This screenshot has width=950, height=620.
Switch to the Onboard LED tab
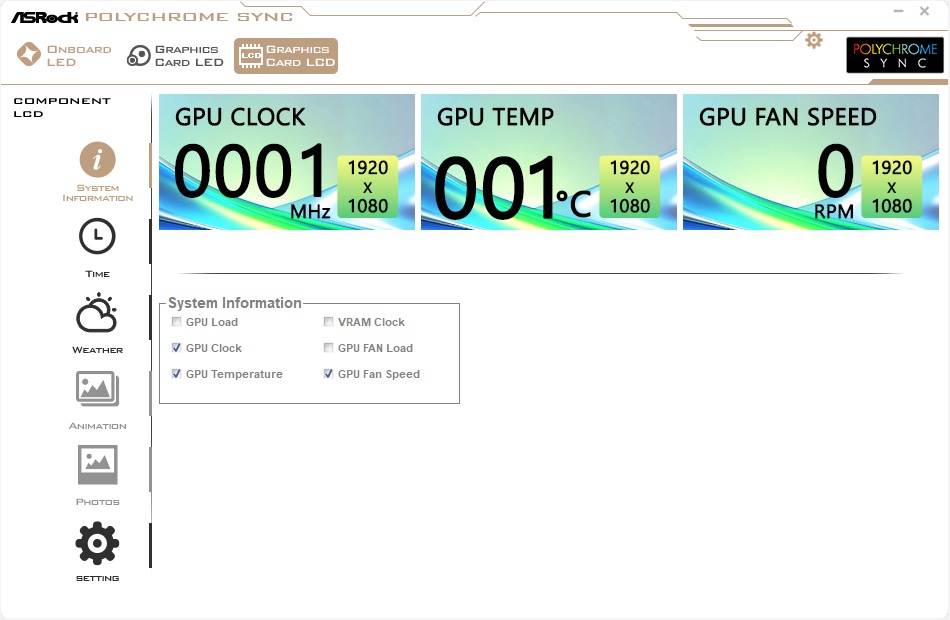click(x=64, y=55)
